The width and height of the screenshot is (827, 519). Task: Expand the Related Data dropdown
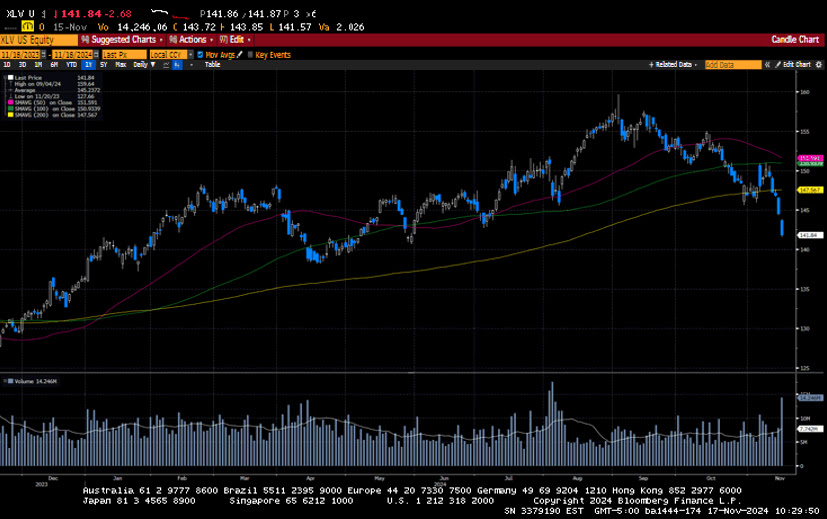[x=675, y=64]
